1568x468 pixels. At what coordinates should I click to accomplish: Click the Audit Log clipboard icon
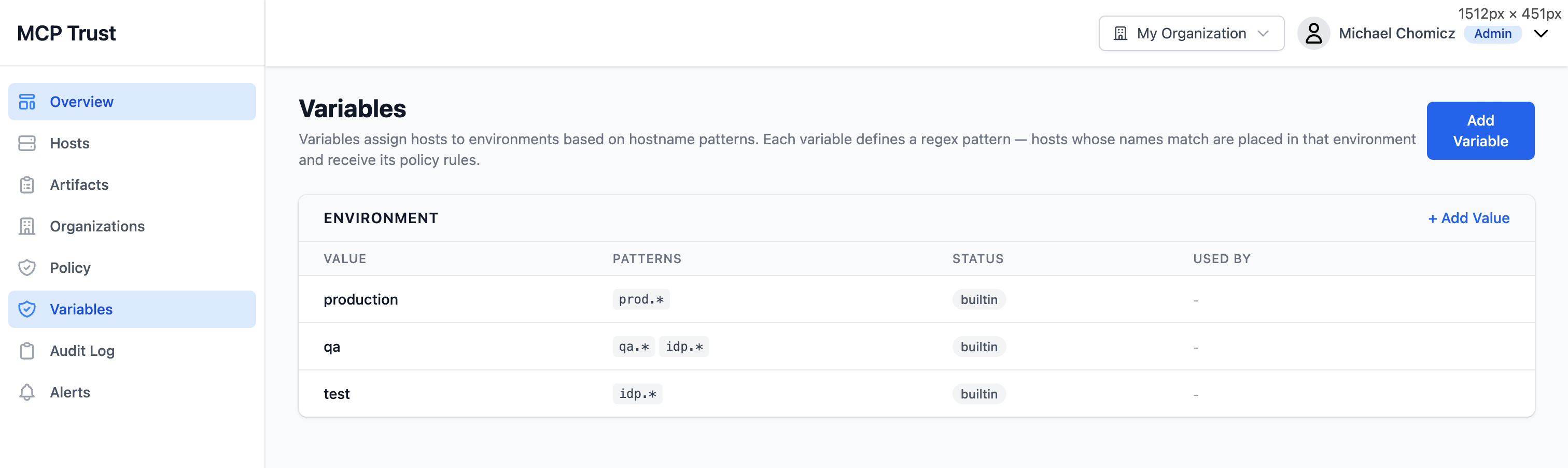(x=27, y=350)
